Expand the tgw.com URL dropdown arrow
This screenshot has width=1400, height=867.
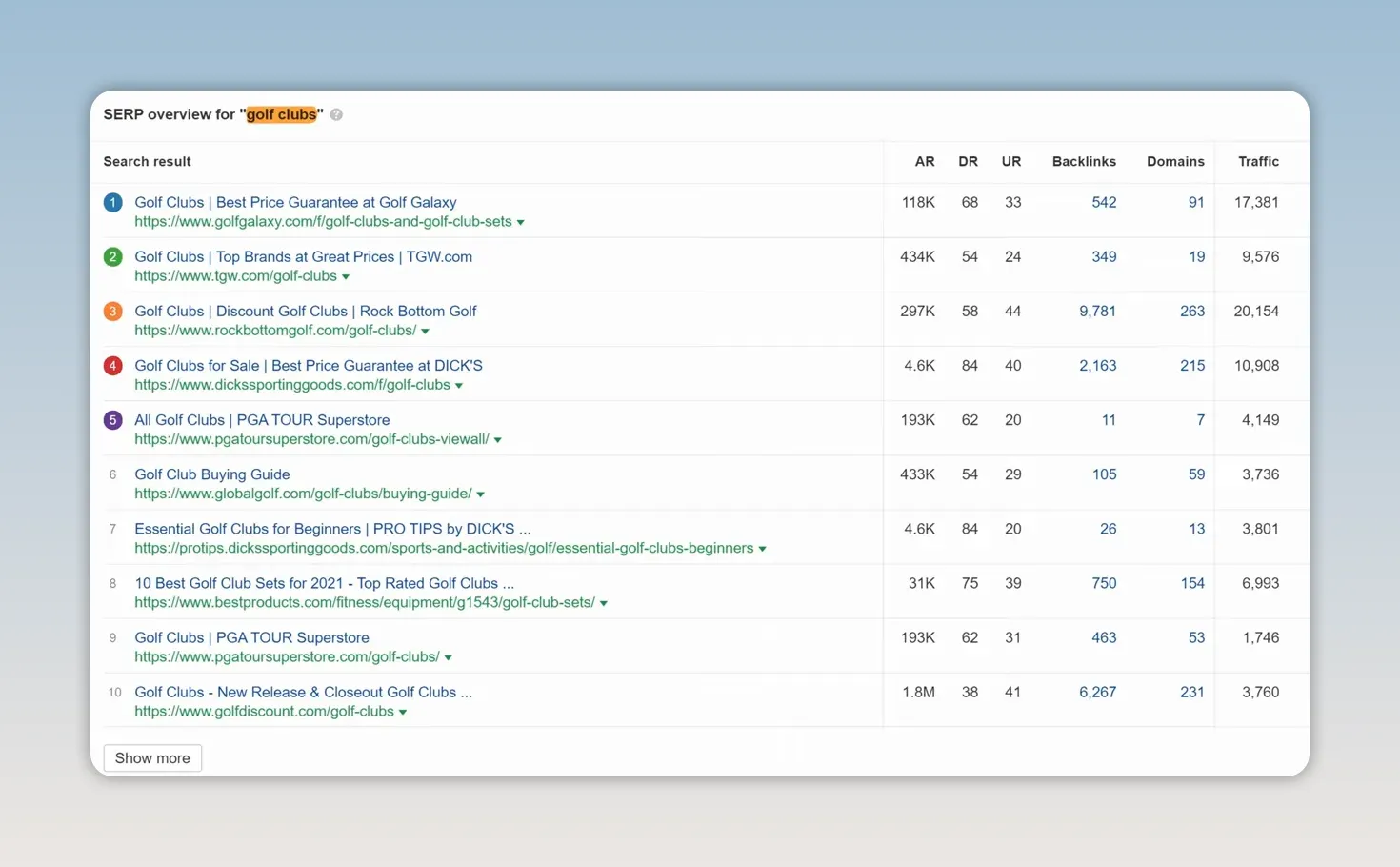coord(346,276)
